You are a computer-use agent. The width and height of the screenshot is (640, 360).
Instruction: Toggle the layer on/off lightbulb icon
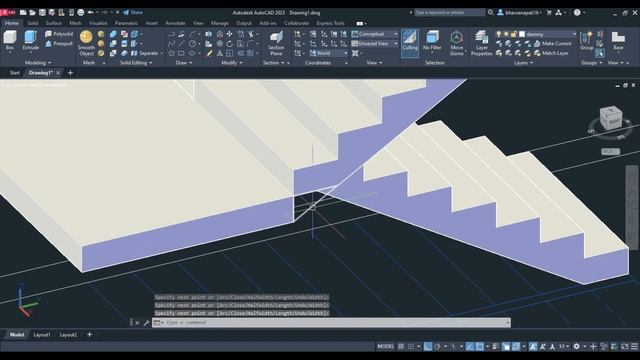click(498, 34)
